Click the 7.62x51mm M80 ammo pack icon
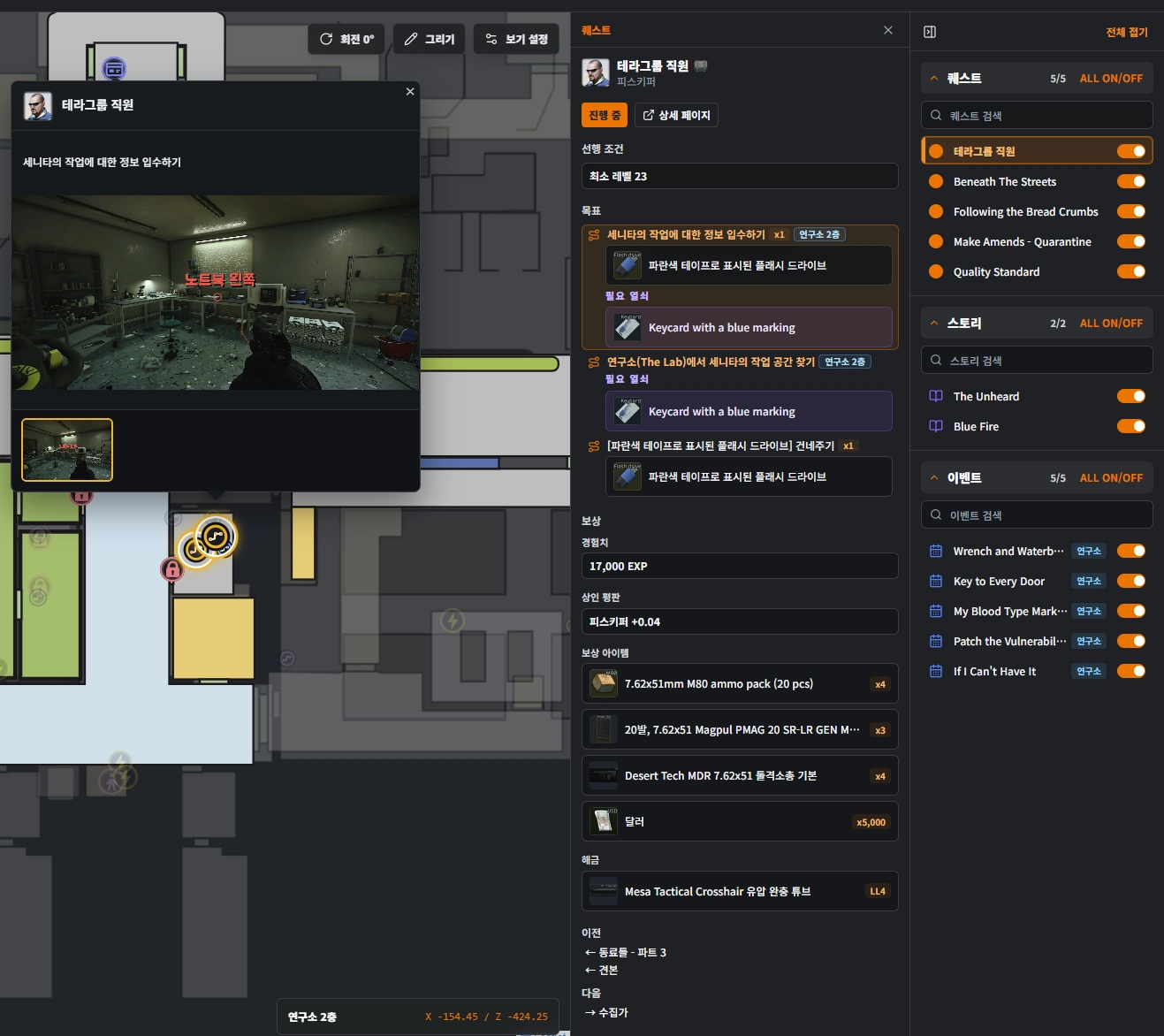 [604, 683]
